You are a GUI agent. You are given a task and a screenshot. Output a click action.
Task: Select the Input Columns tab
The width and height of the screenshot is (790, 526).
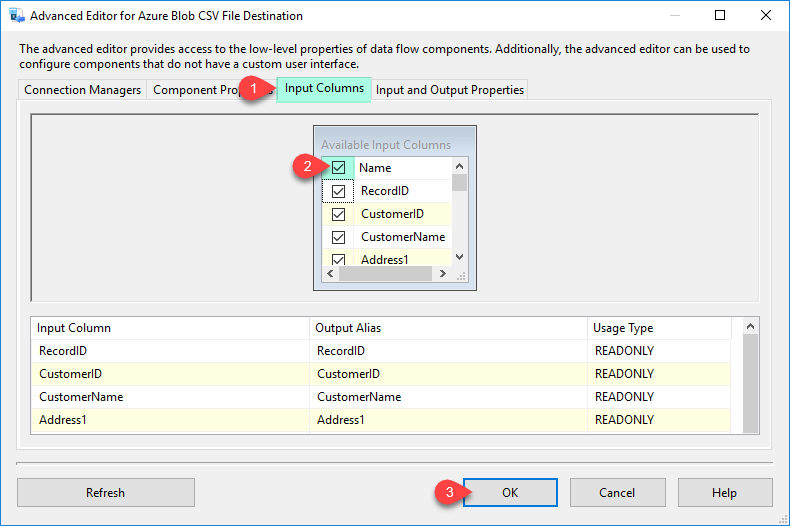324,89
